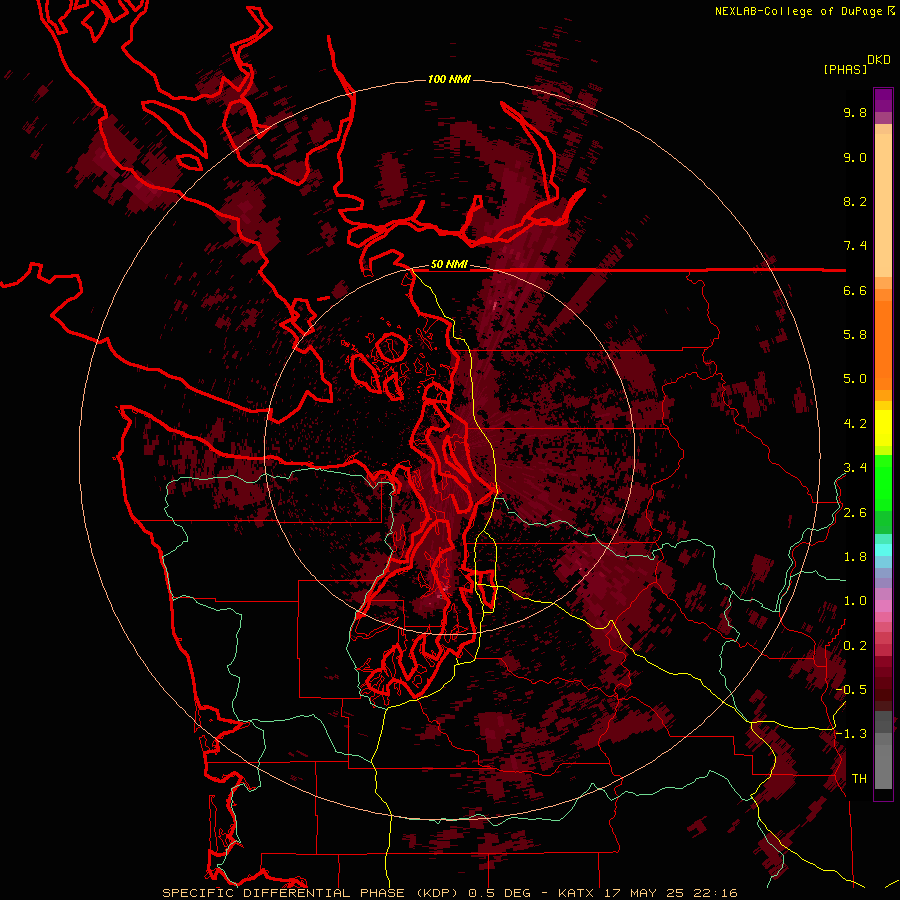Click the [PHAS] label above the legend
Viewport: 900px width, 900px height.
(x=845, y=70)
